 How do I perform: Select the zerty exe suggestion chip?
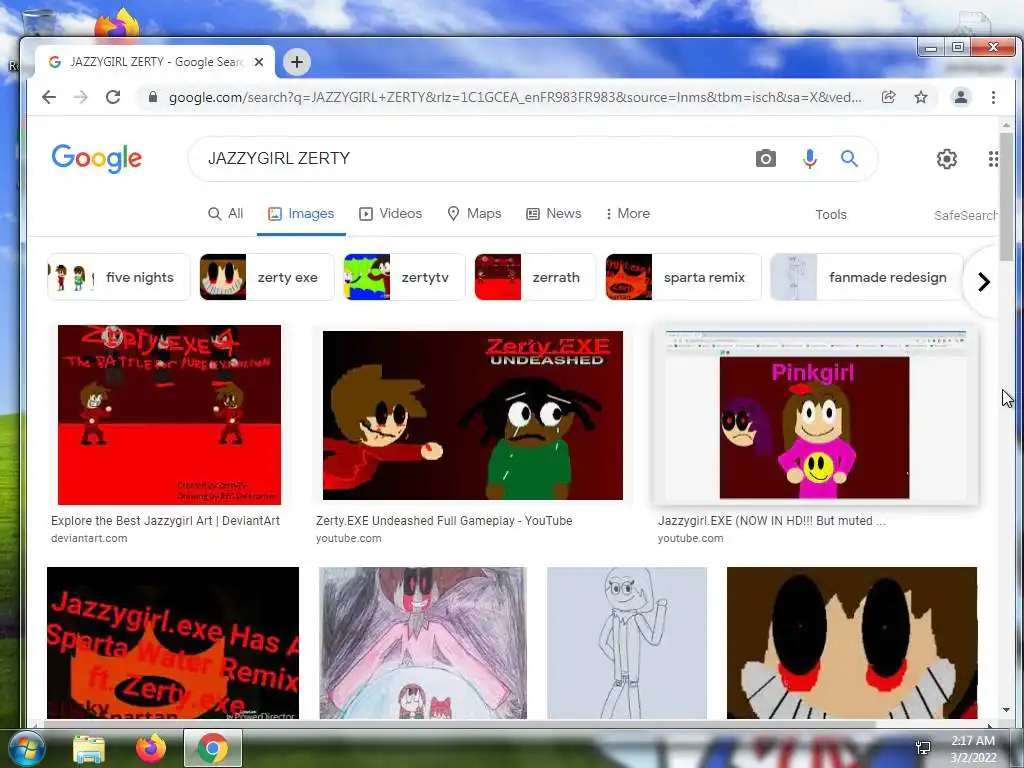[x=266, y=277]
